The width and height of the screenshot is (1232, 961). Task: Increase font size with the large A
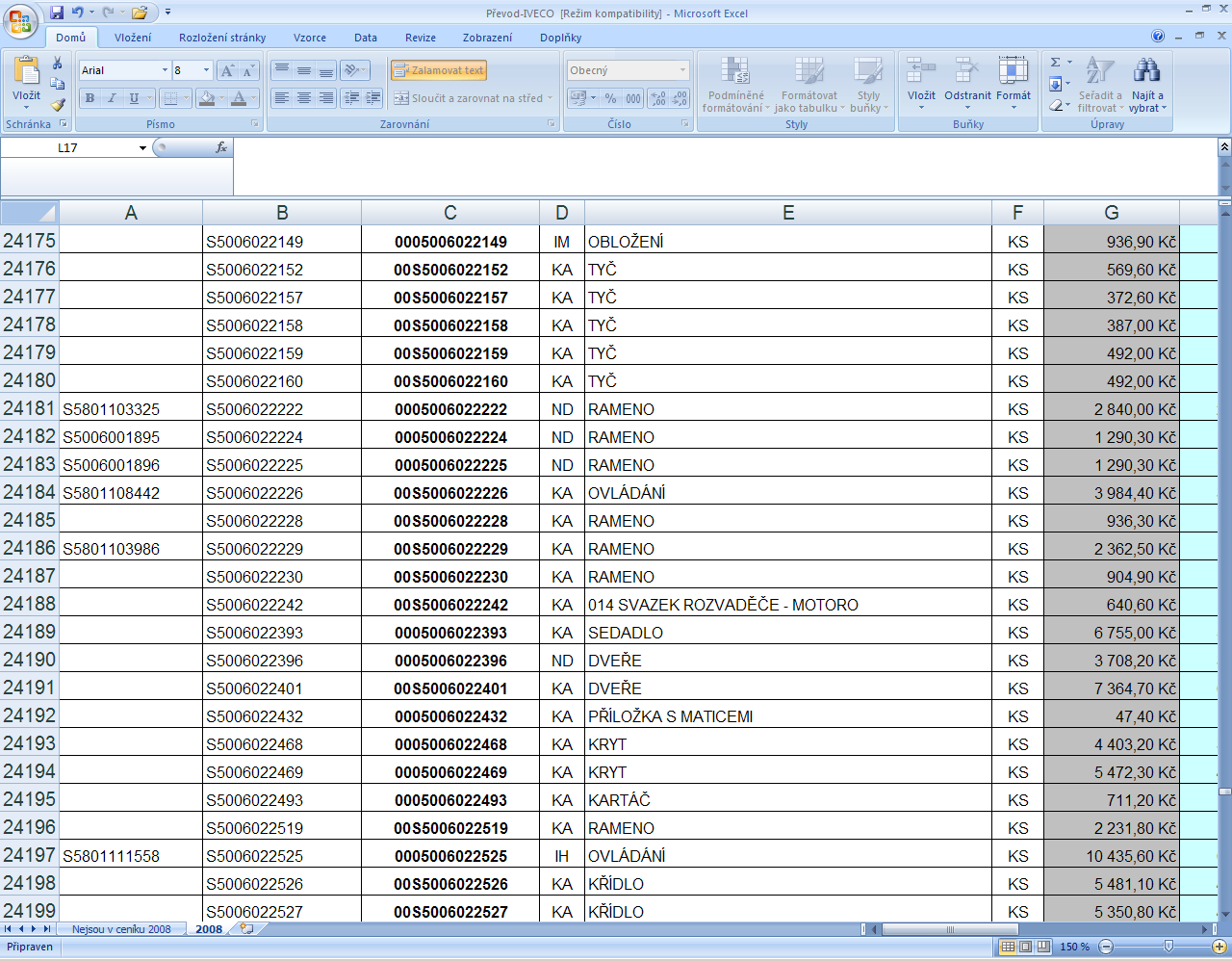point(227,70)
